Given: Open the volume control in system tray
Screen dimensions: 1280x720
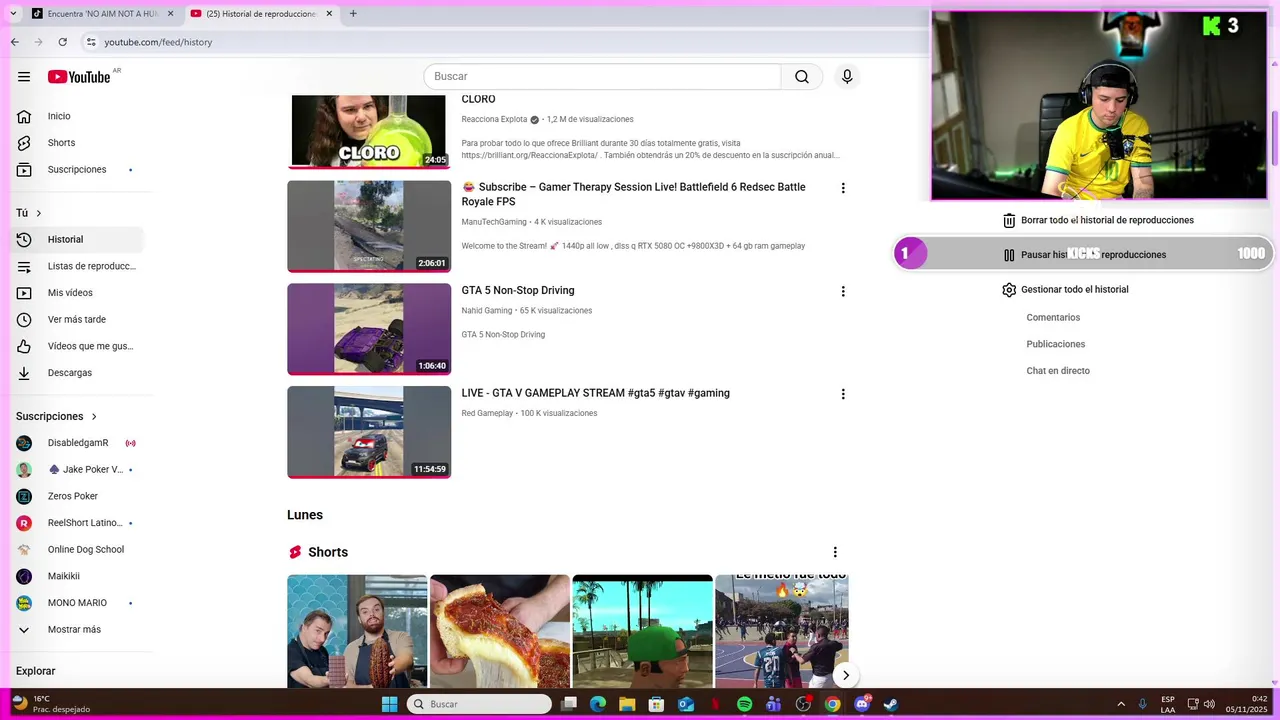Looking at the screenshot, I should click(x=1209, y=704).
